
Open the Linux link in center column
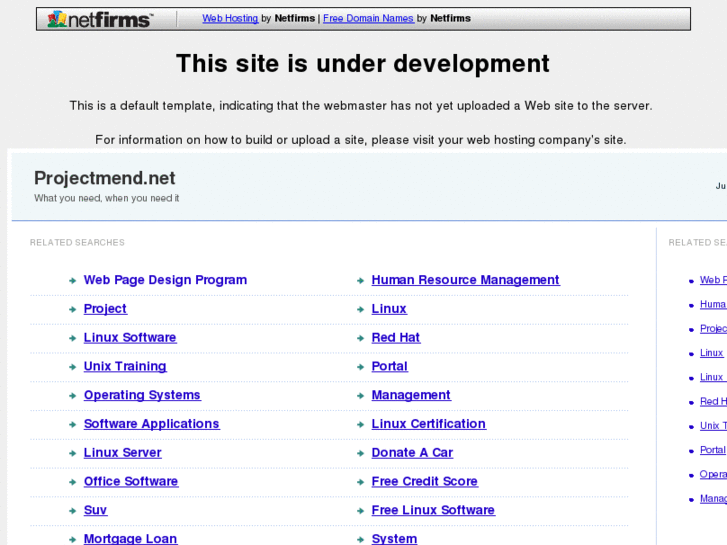point(389,308)
